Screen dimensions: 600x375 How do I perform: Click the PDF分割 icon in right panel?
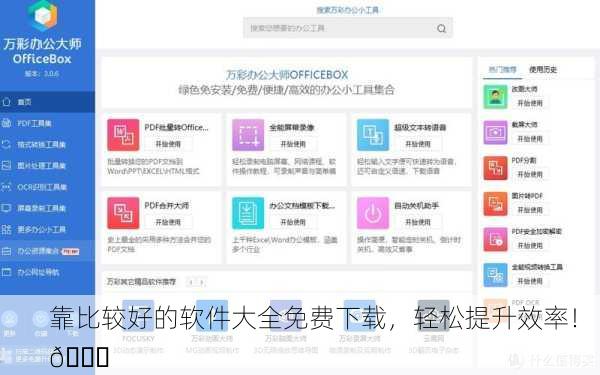tap(495, 168)
